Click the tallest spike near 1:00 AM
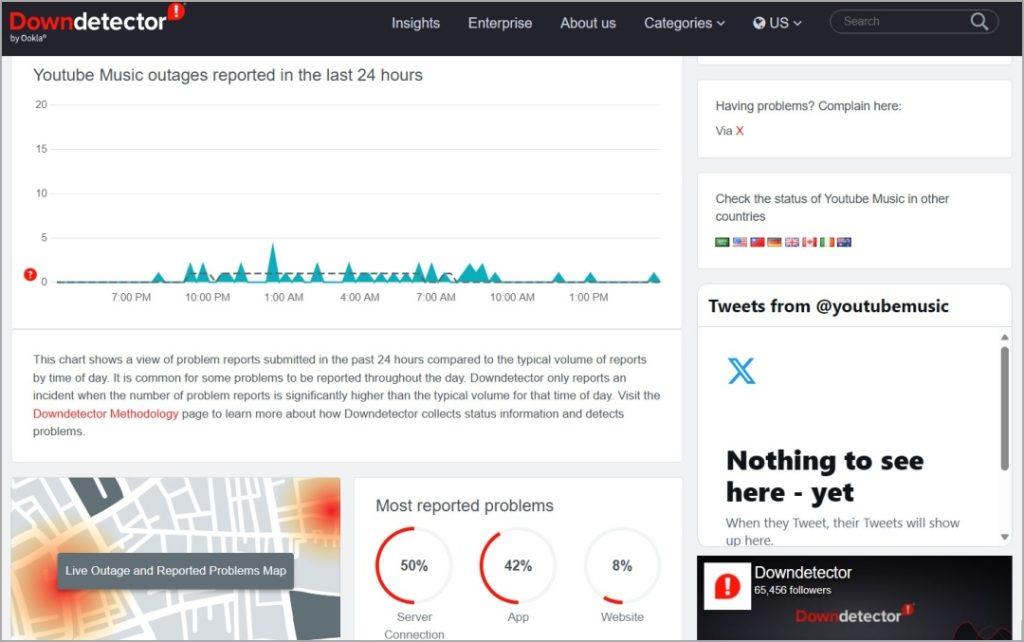This screenshot has height=642, width=1024. point(272,262)
